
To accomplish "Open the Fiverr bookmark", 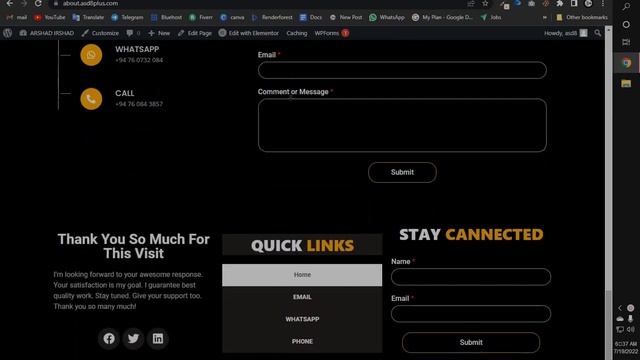I will (201, 18).
